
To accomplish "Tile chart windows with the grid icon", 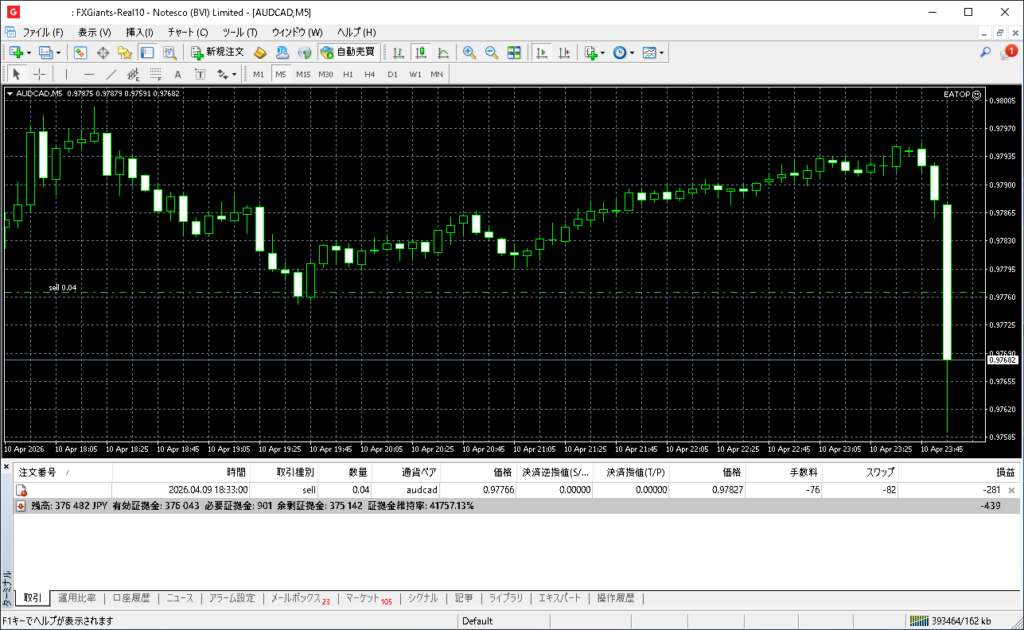I will point(514,52).
